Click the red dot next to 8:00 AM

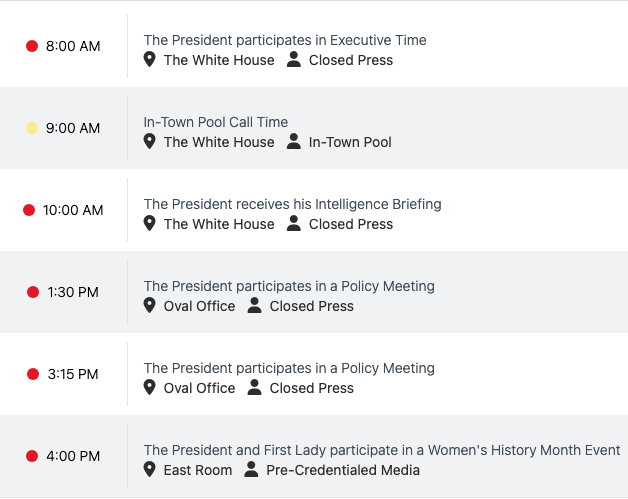coord(32,46)
